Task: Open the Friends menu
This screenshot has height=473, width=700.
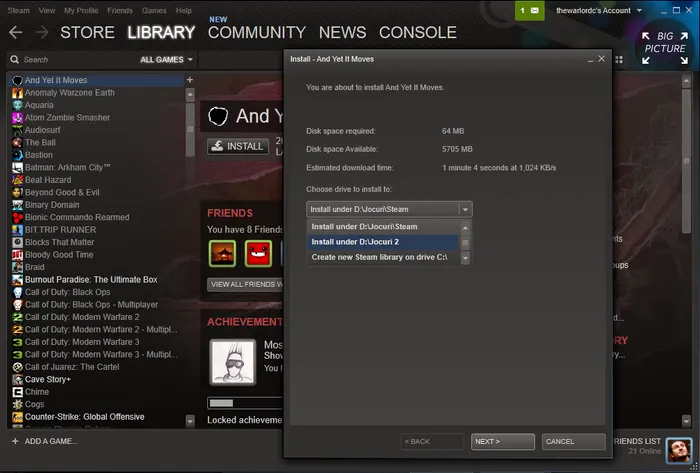Action: pos(120,10)
